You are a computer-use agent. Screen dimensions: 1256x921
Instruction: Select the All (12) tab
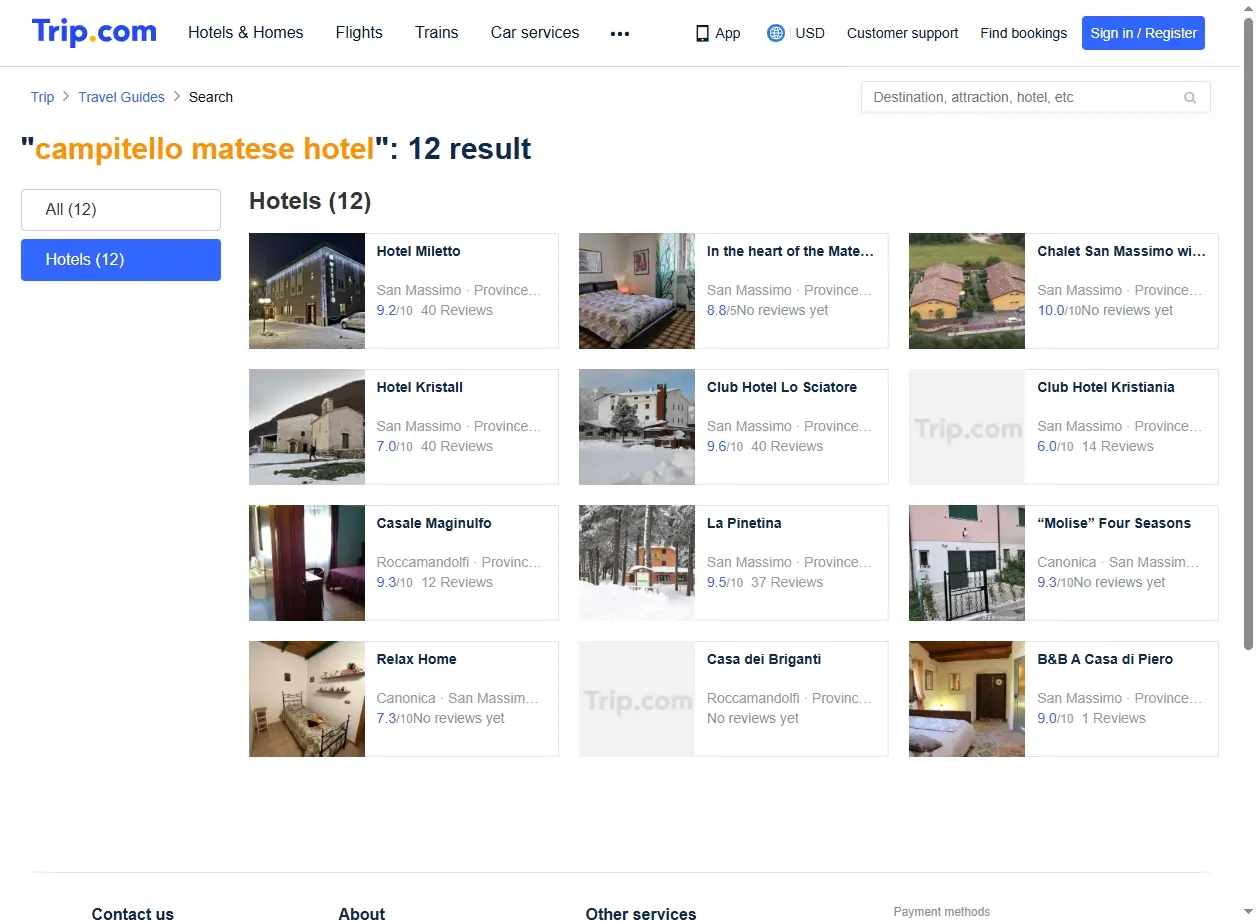pyautogui.click(x=121, y=210)
